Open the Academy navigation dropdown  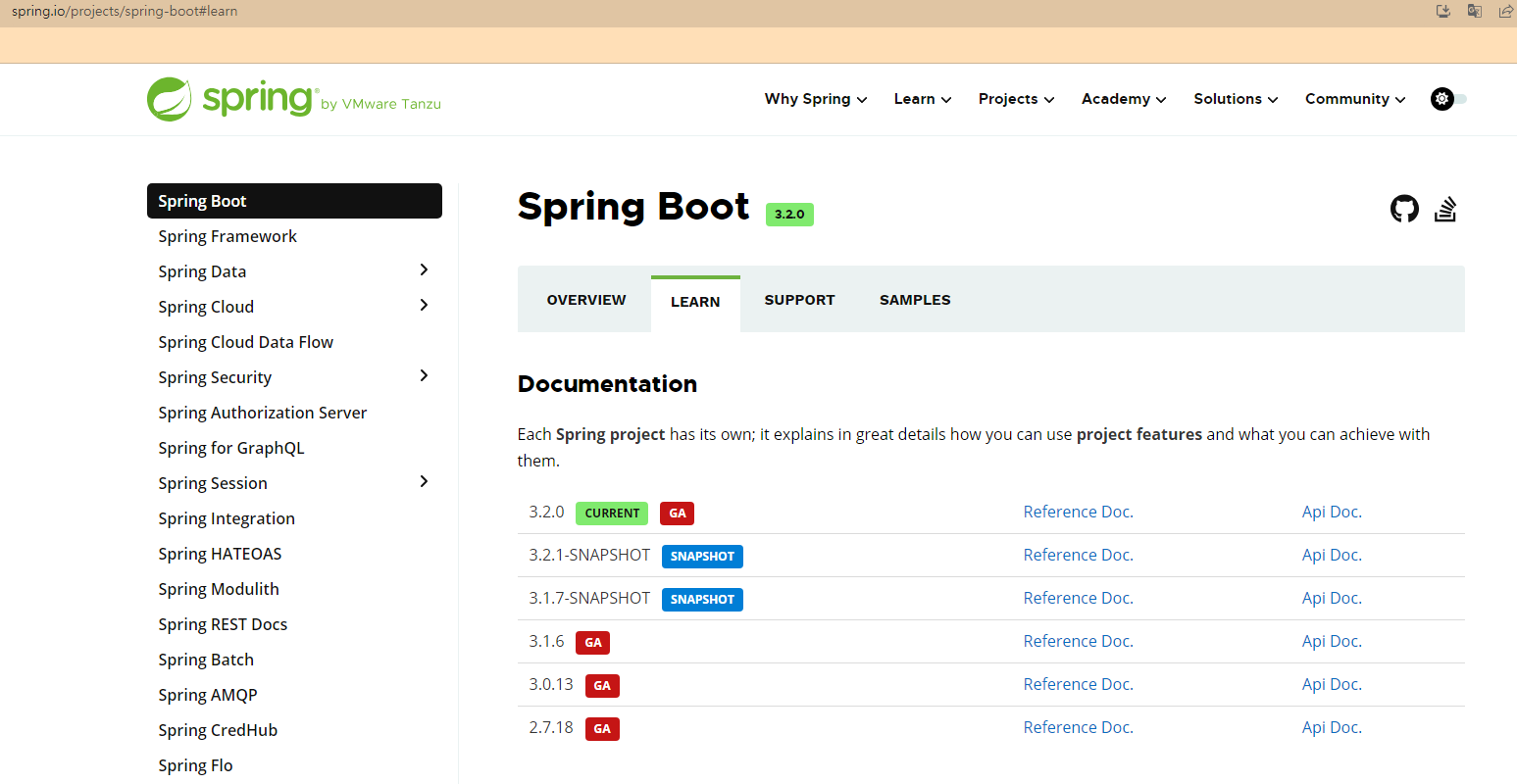click(1124, 99)
